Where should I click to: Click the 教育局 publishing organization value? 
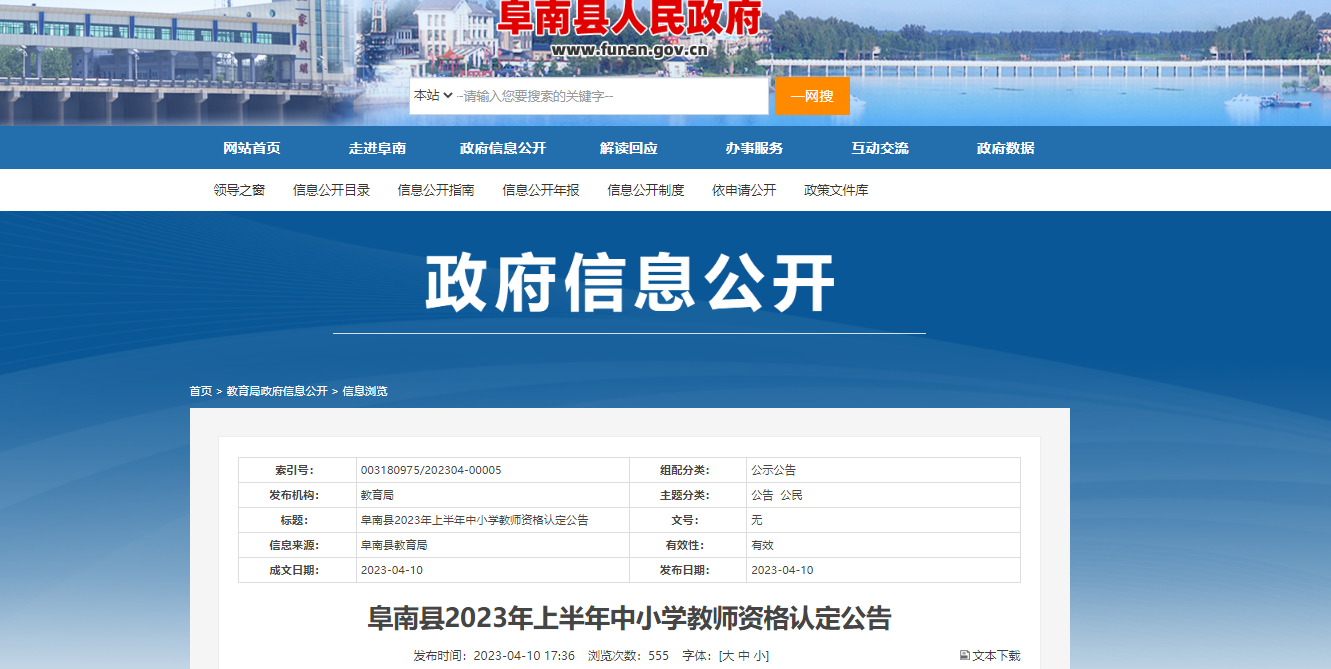pos(377,495)
